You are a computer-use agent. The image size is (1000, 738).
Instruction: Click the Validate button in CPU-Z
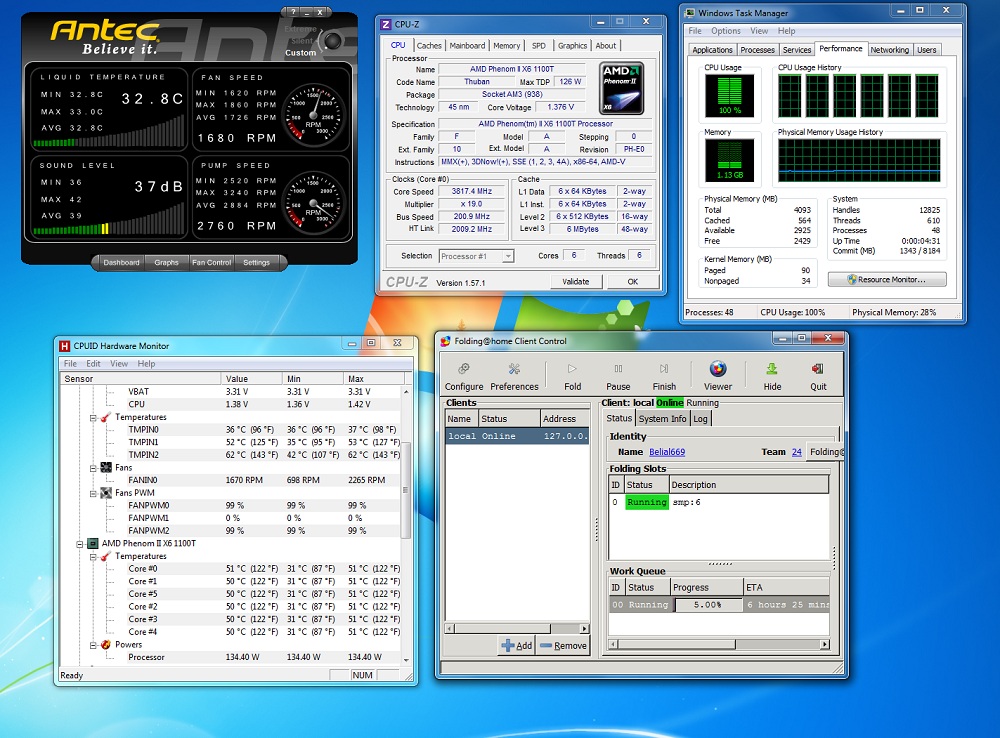point(575,281)
